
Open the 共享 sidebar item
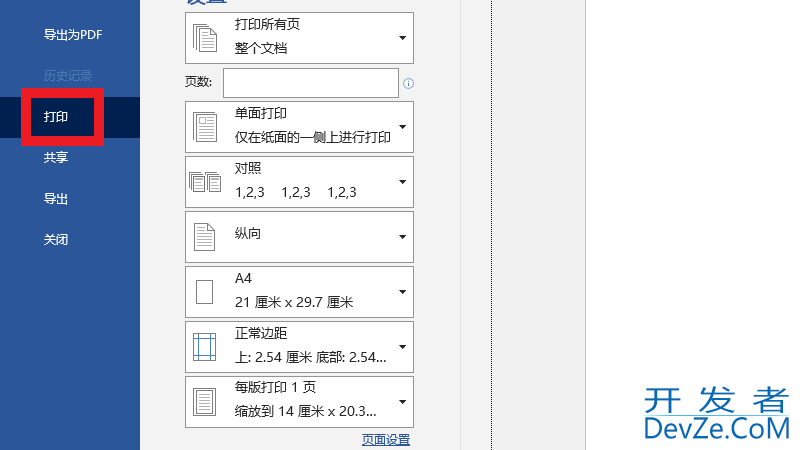coord(56,157)
